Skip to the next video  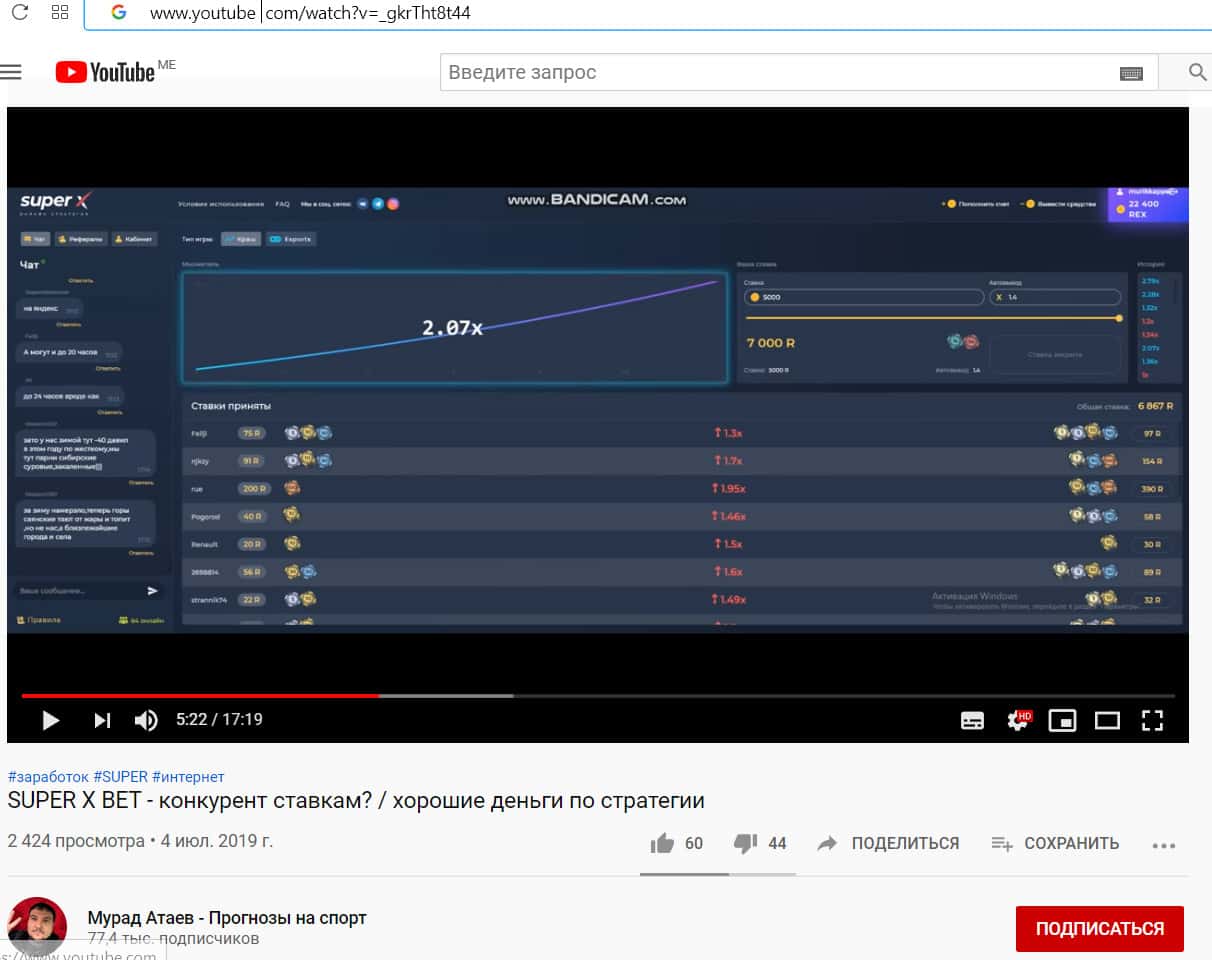102,720
